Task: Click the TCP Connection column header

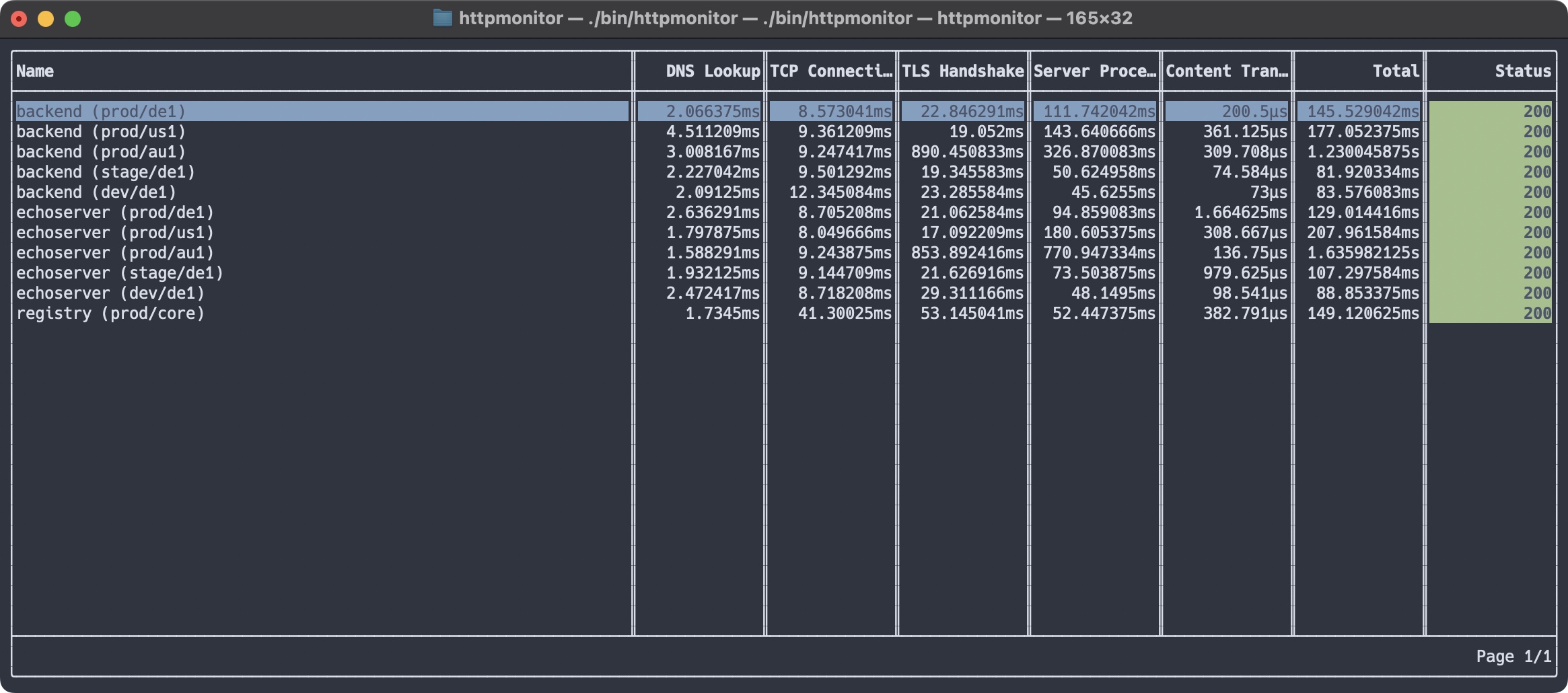Action: (x=831, y=71)
